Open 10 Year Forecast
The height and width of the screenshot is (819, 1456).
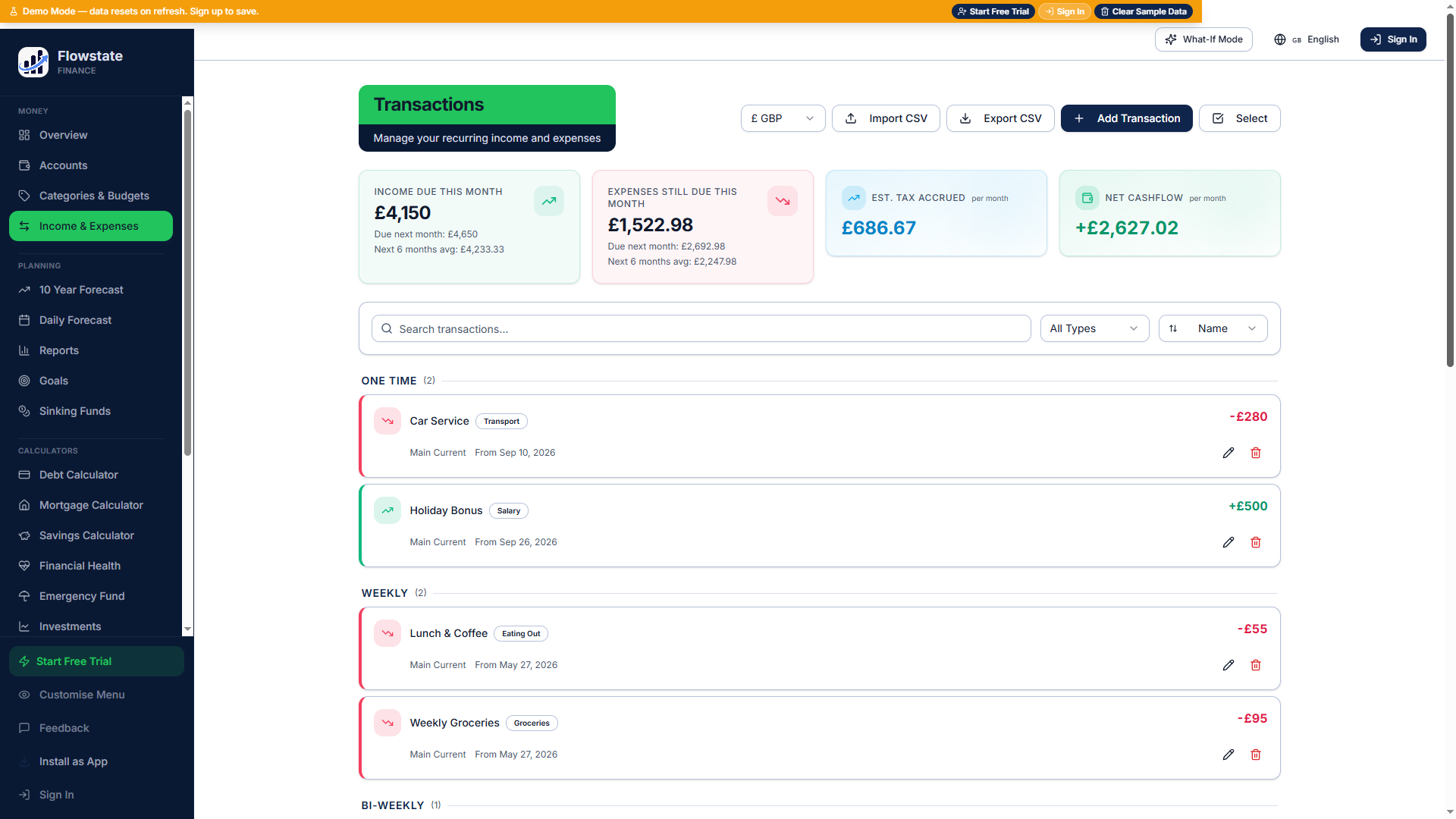[91, 290]
